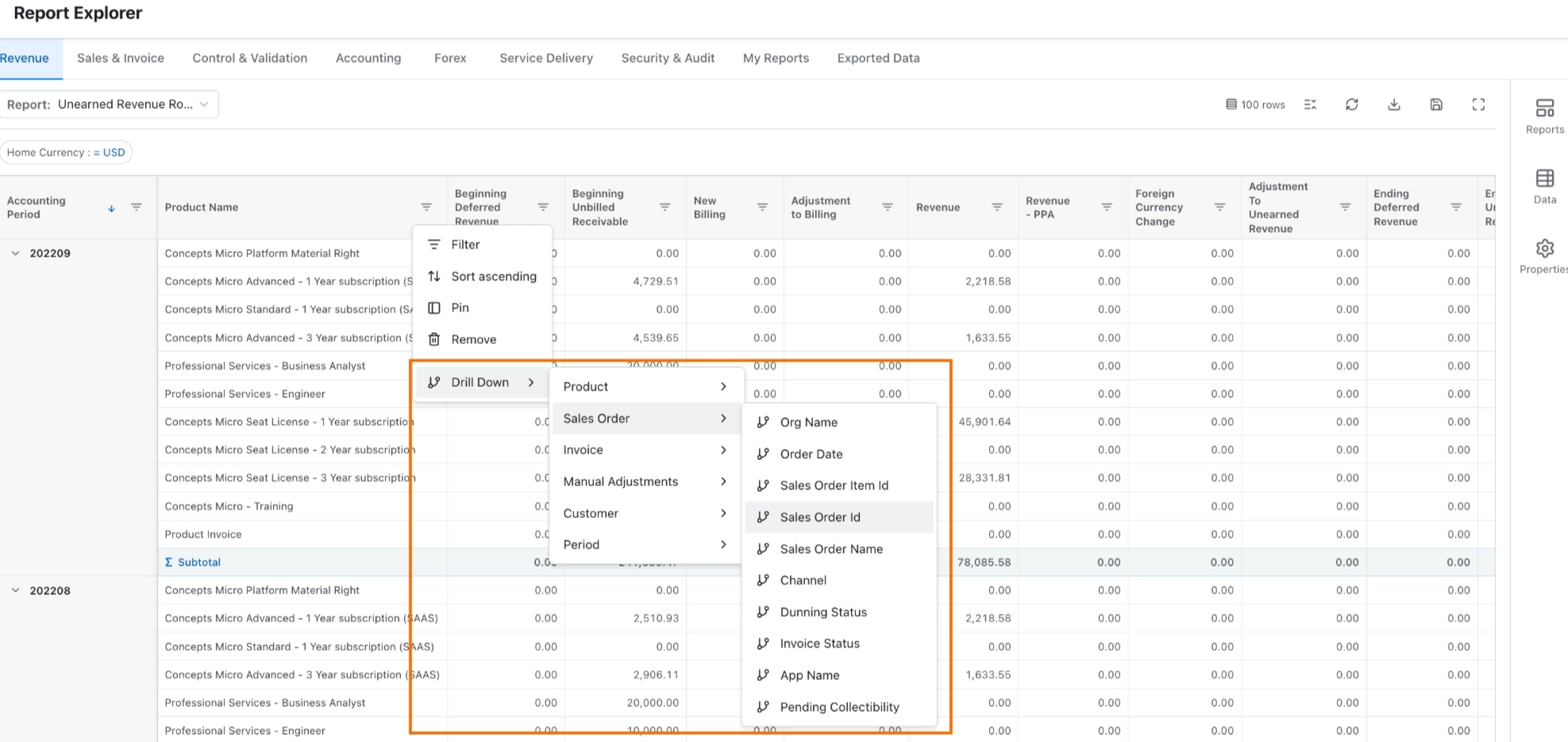
Task: Drill down by Sales Order Item Id
Action: [839, 485]
